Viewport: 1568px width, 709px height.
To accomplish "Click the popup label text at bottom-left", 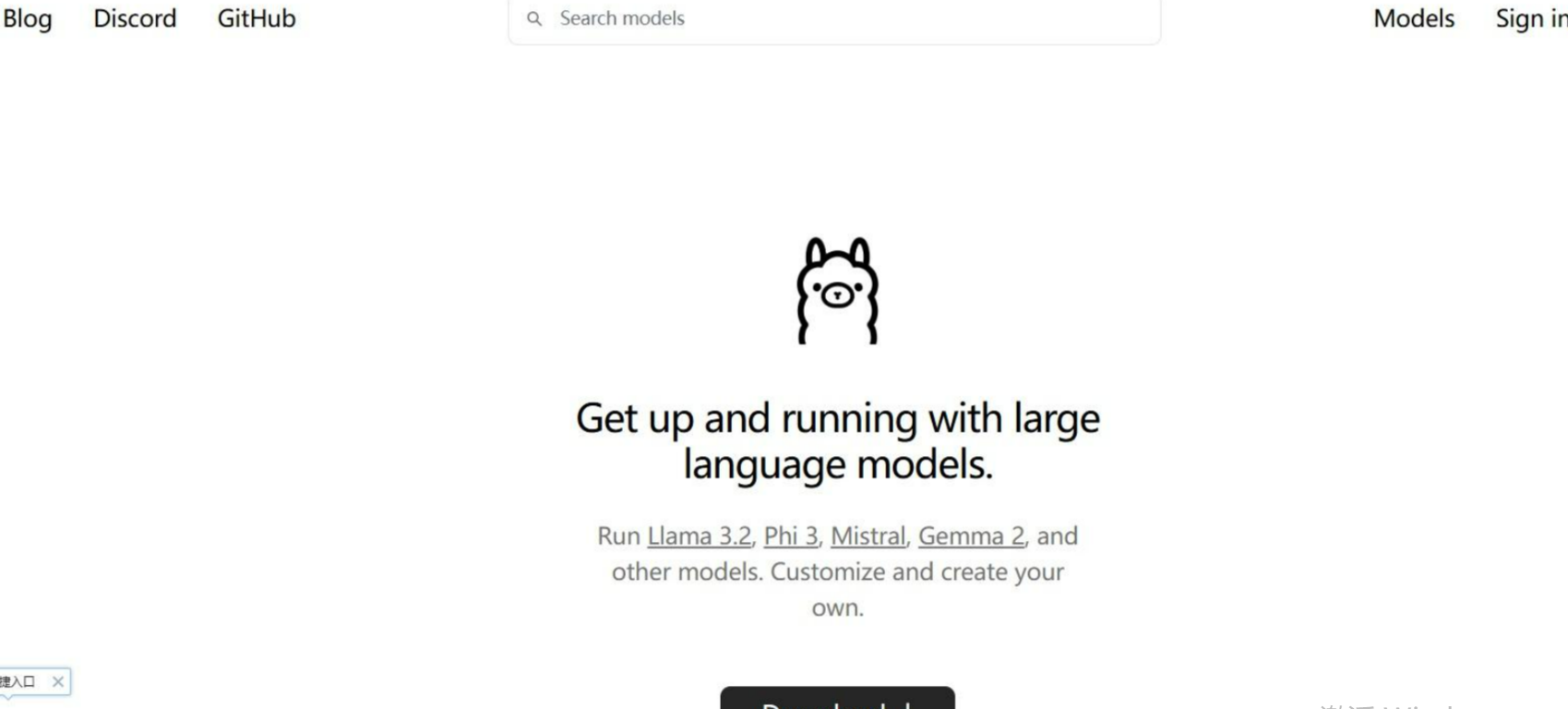I will click(18, 681).
